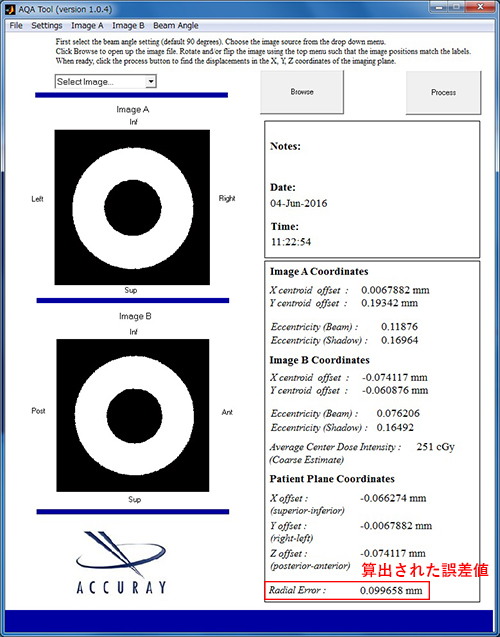Close the AQA Tool window
The image size is (500, 637).
(480, 7)
